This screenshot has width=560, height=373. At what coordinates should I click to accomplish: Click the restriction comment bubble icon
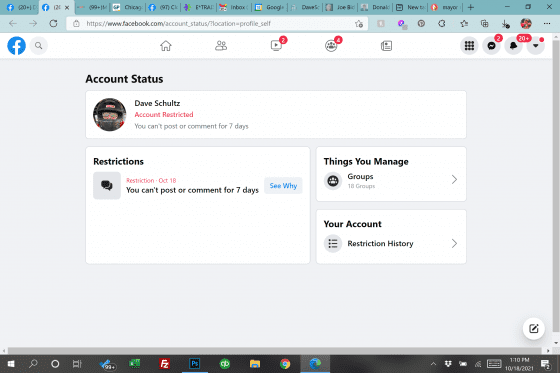(x=107, y=185)
